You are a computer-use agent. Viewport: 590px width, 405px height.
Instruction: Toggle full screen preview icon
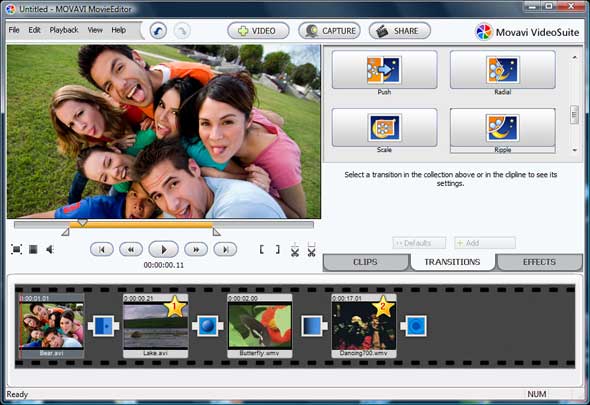pos(17,249)
